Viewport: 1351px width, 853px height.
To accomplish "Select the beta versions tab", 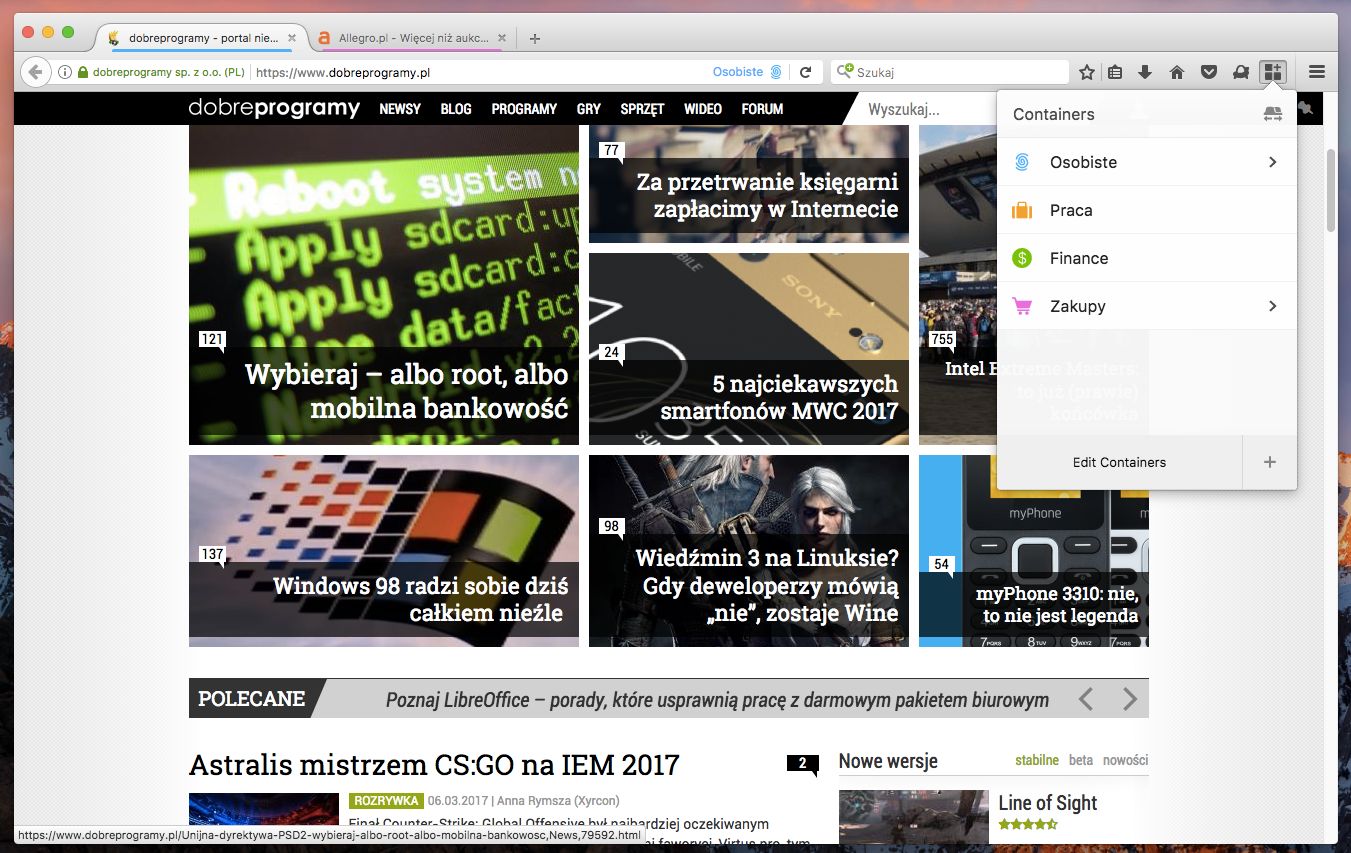I will [1081, 760].
